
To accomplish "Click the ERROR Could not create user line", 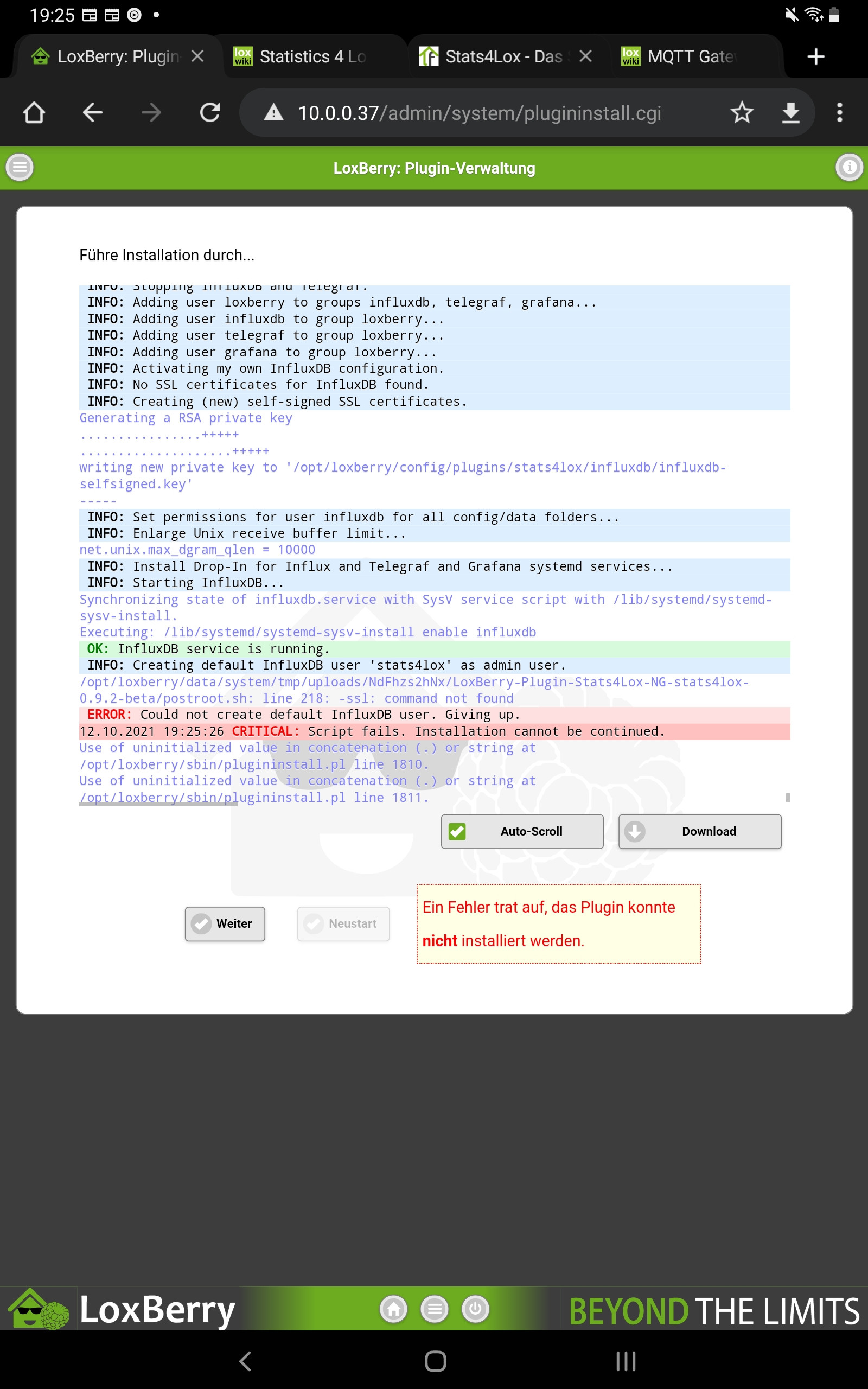I will (435, 715).
